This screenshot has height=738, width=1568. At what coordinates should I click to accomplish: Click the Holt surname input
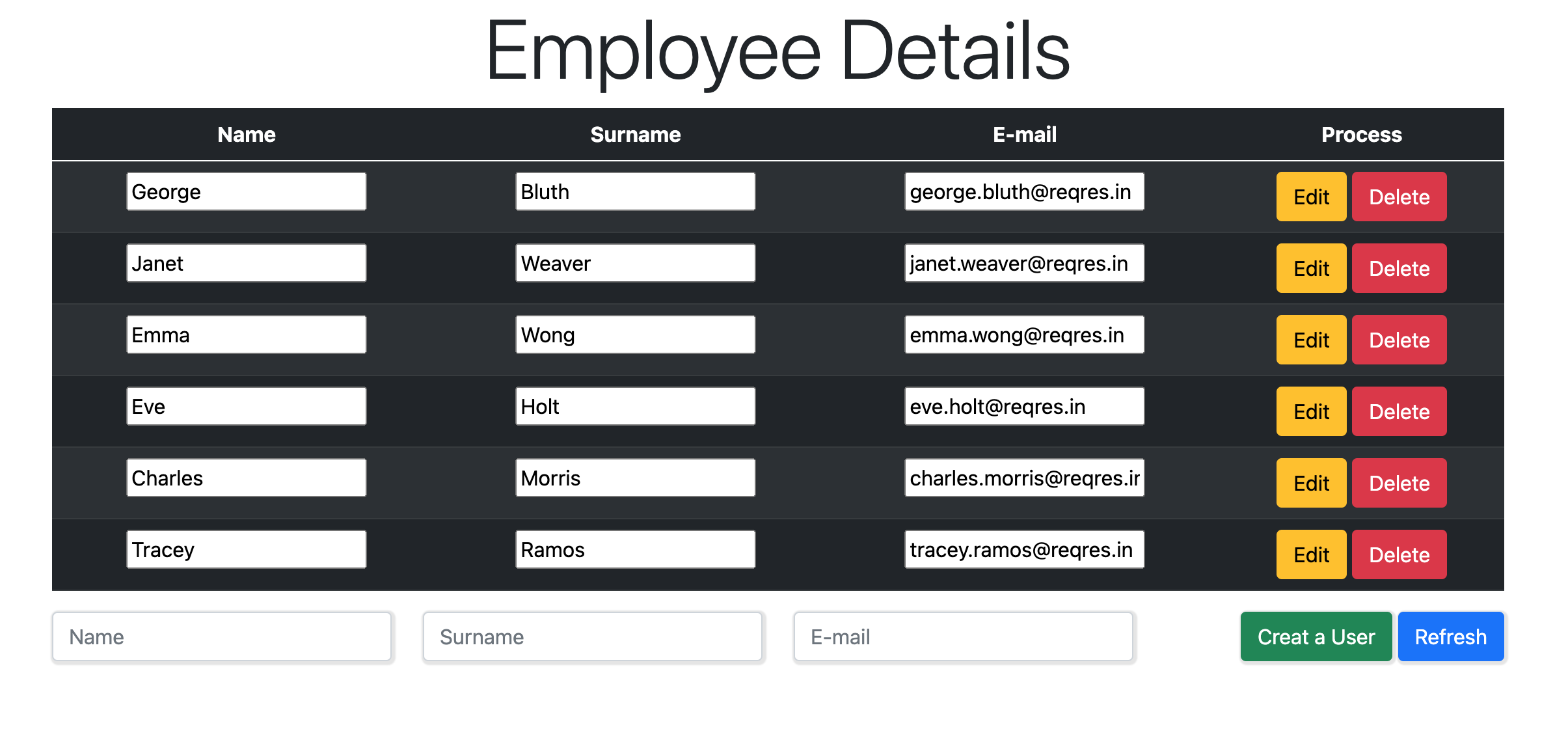click(635, 406)
